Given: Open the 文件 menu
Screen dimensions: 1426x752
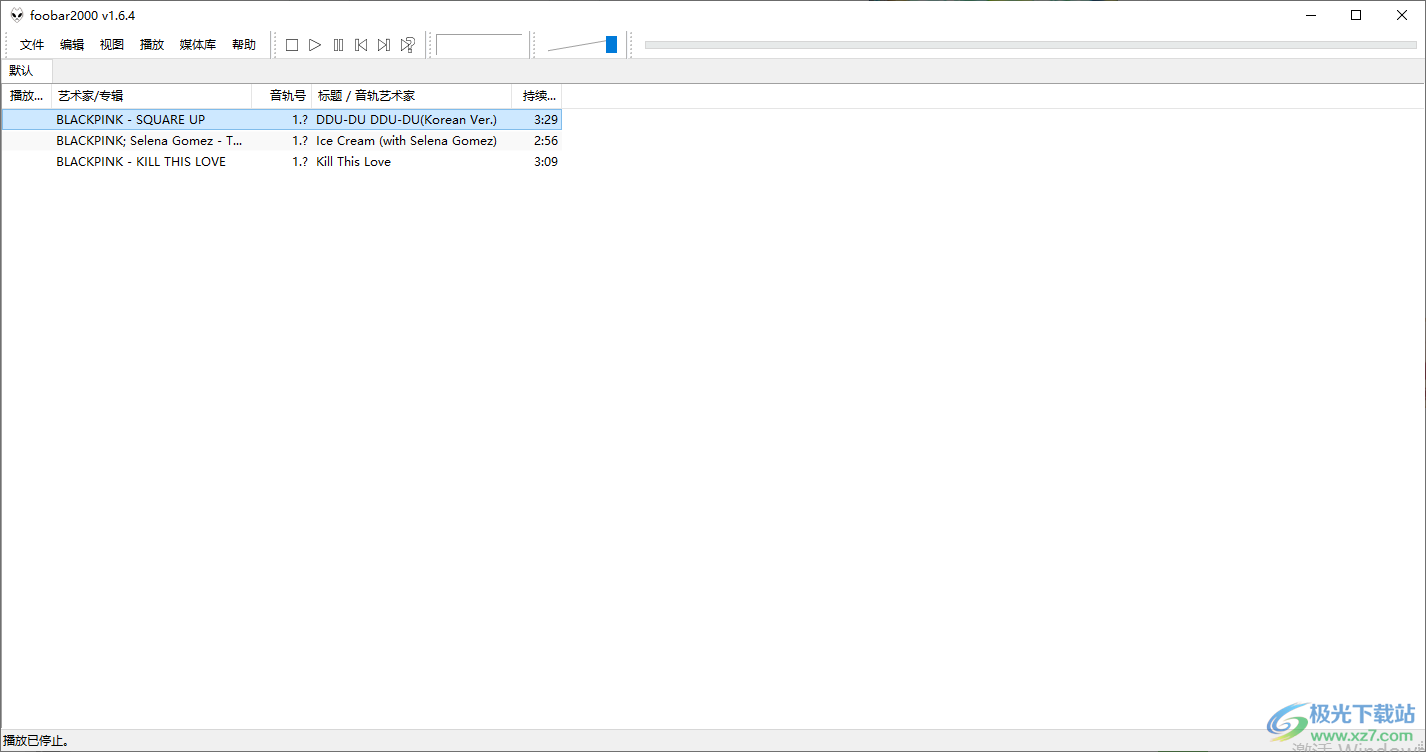Looking at the screenshot, I should point(32,45).
